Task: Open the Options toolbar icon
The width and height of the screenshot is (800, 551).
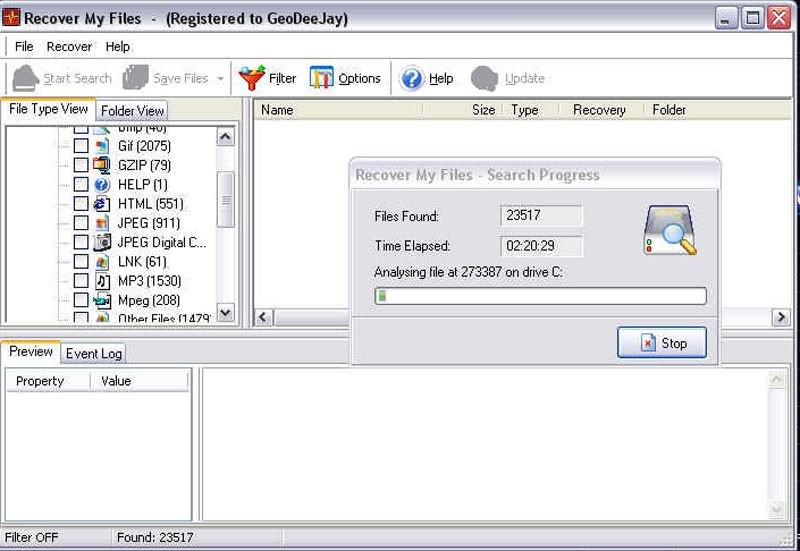Action: click(321, 78)
